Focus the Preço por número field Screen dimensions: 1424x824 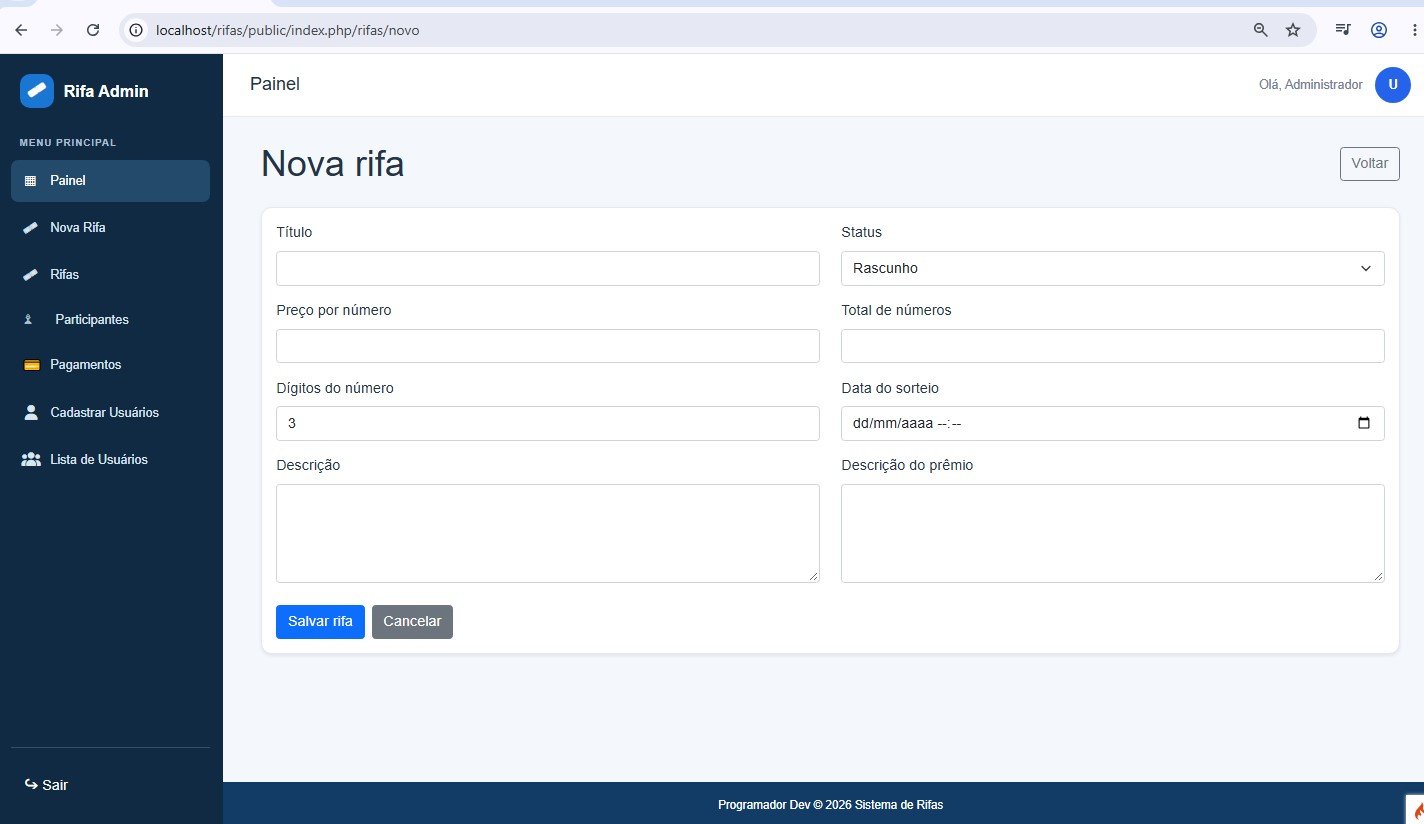click(x=548, y=346)
